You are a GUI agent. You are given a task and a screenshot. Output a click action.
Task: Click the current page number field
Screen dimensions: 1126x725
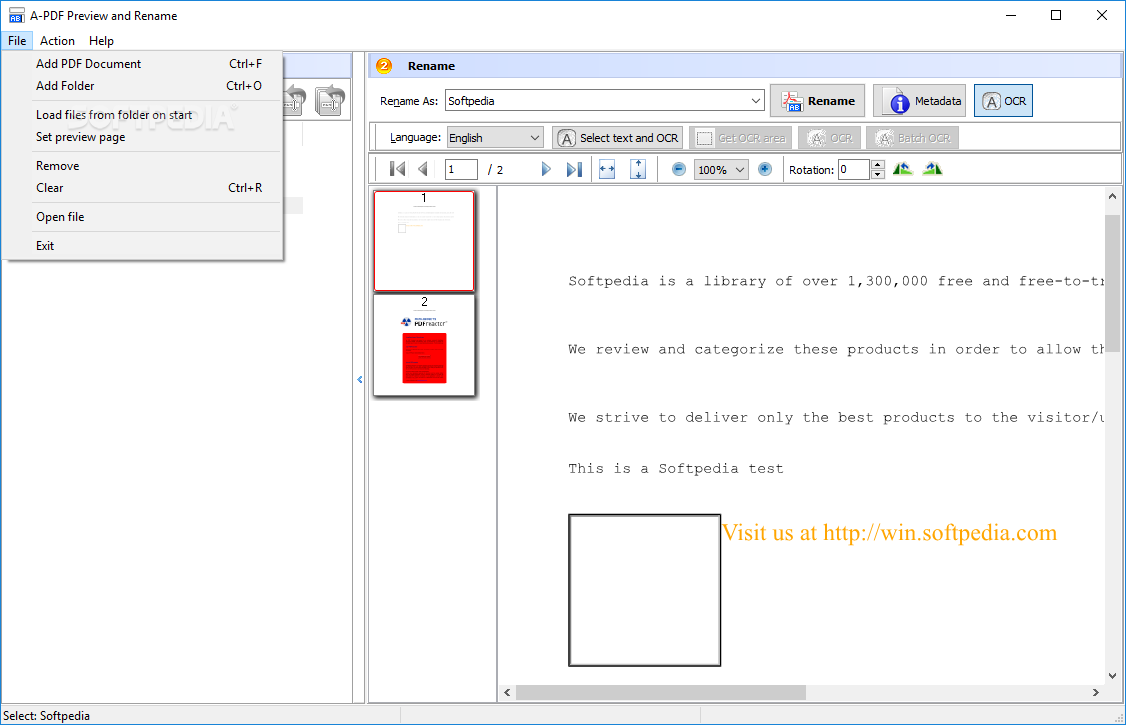pyautogui.click(x=461, y=169)
